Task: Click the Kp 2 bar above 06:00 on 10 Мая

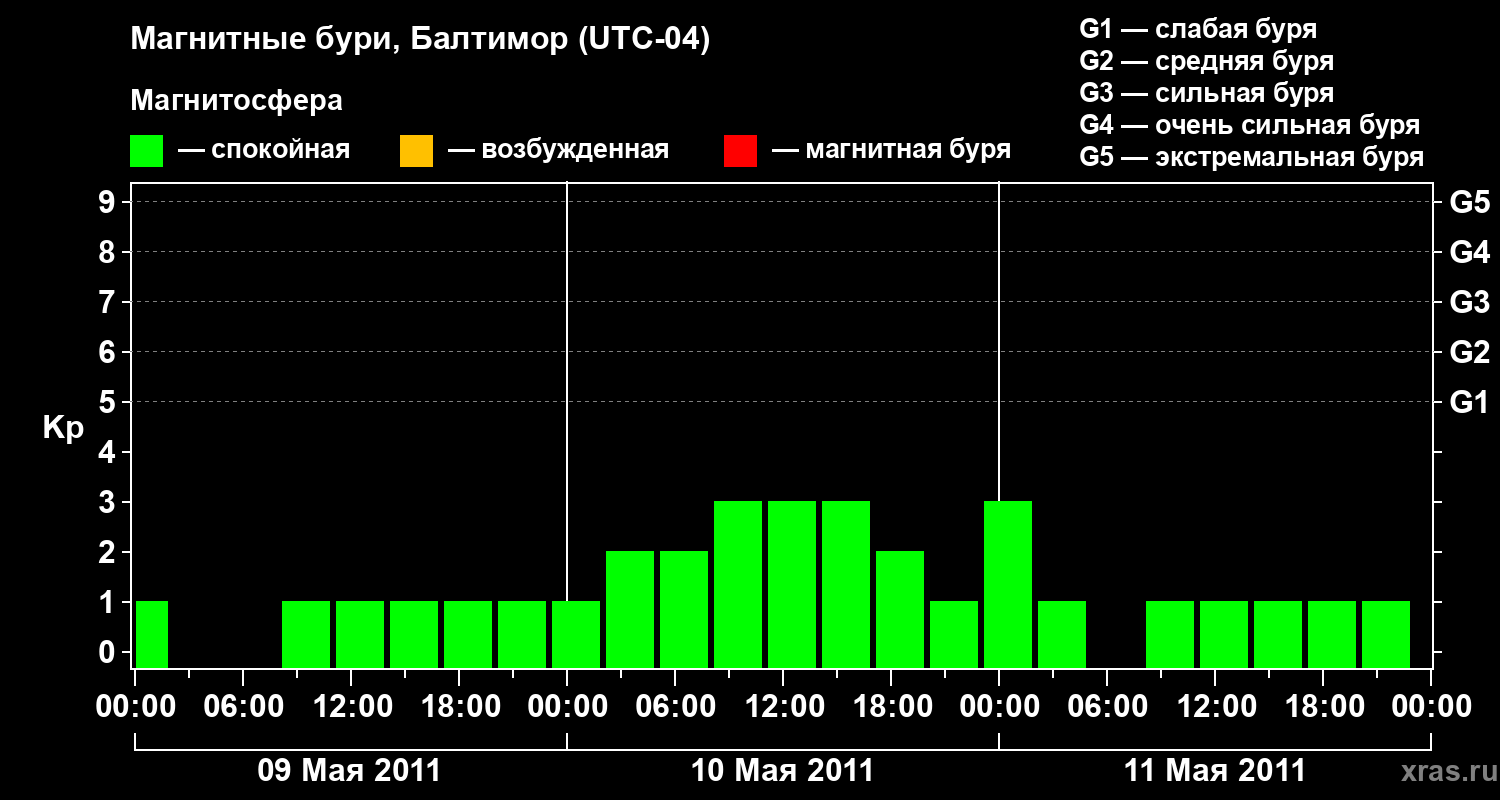Action: [x=684, y=609]
